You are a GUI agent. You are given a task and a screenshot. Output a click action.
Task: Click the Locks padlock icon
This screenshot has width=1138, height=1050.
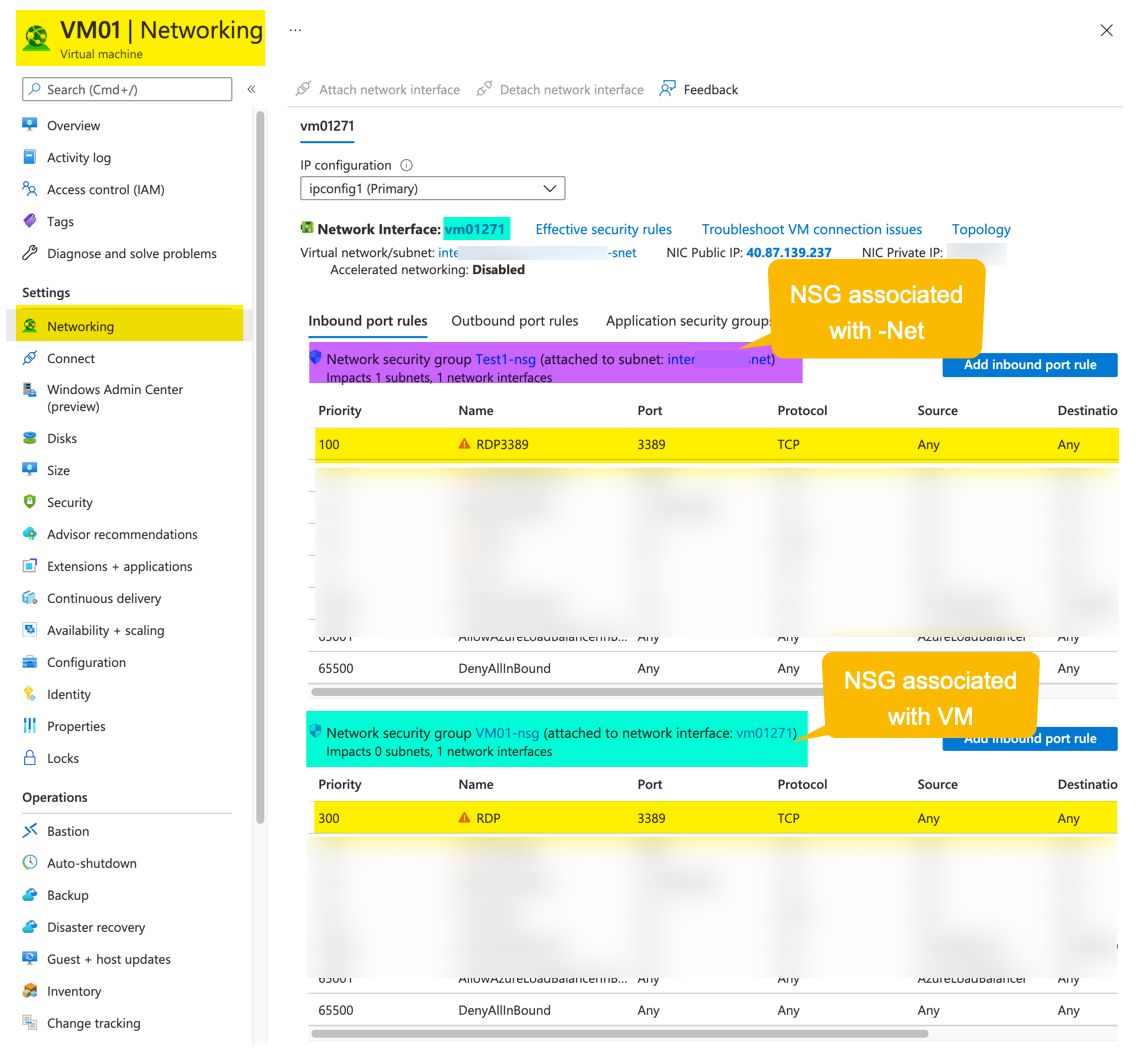[30, 758]
